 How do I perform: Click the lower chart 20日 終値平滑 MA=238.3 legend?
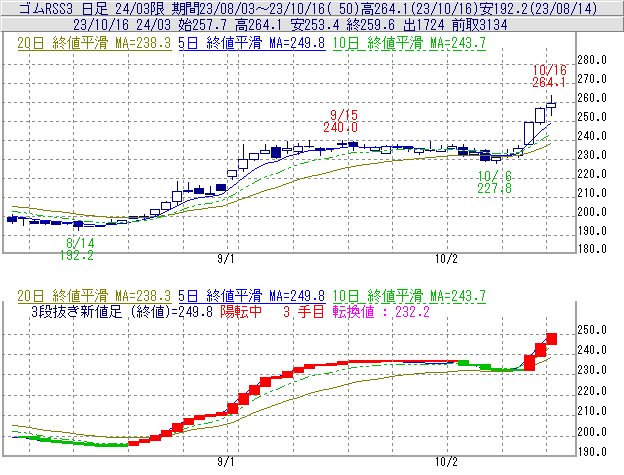click(94, 296)
